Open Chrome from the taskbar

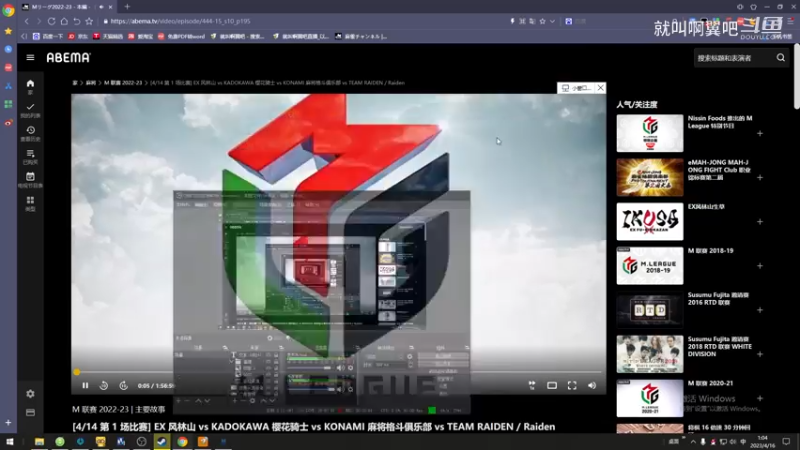(182, 442)
